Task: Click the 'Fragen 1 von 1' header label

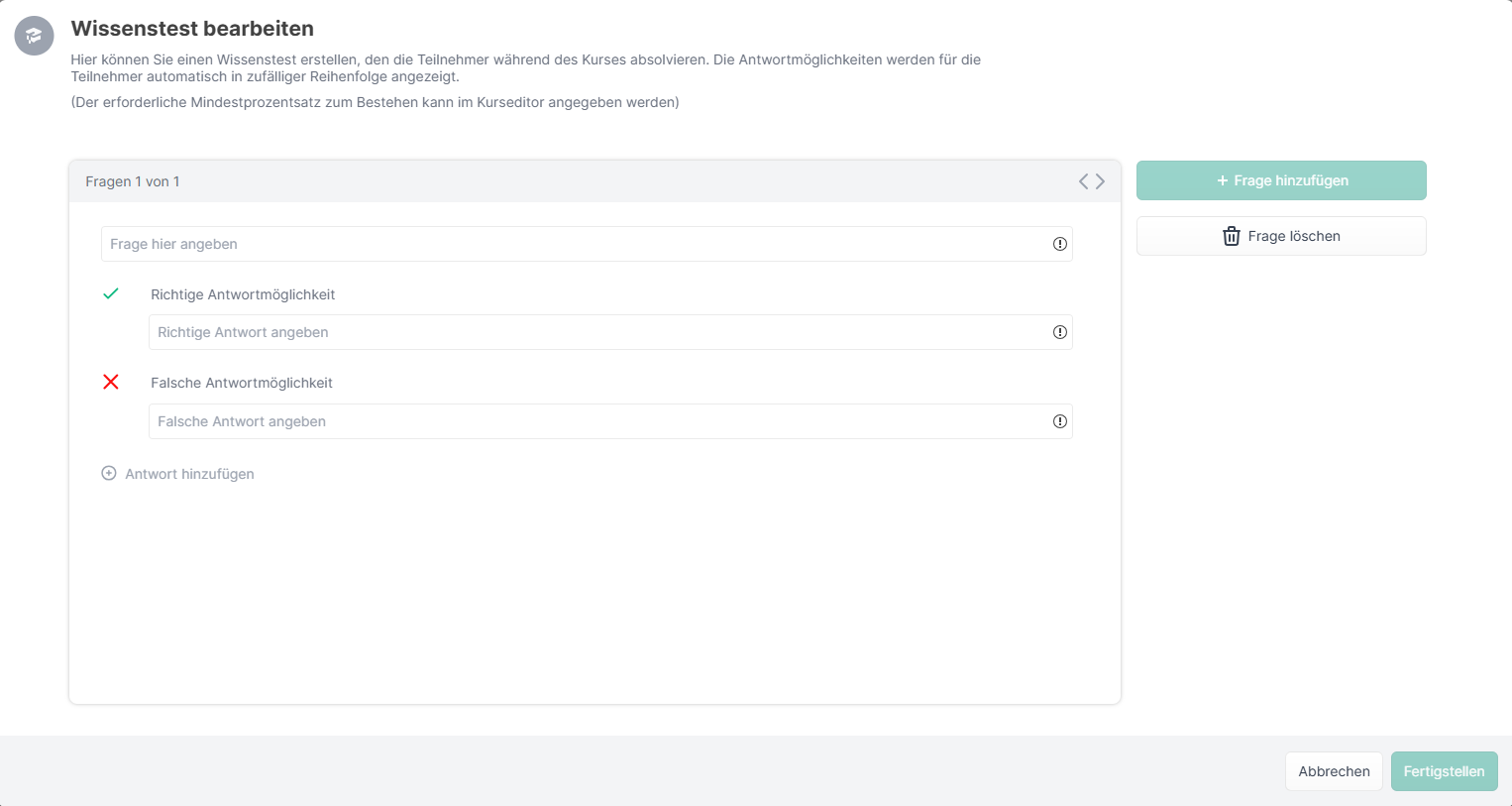Action: coord(133,181)
